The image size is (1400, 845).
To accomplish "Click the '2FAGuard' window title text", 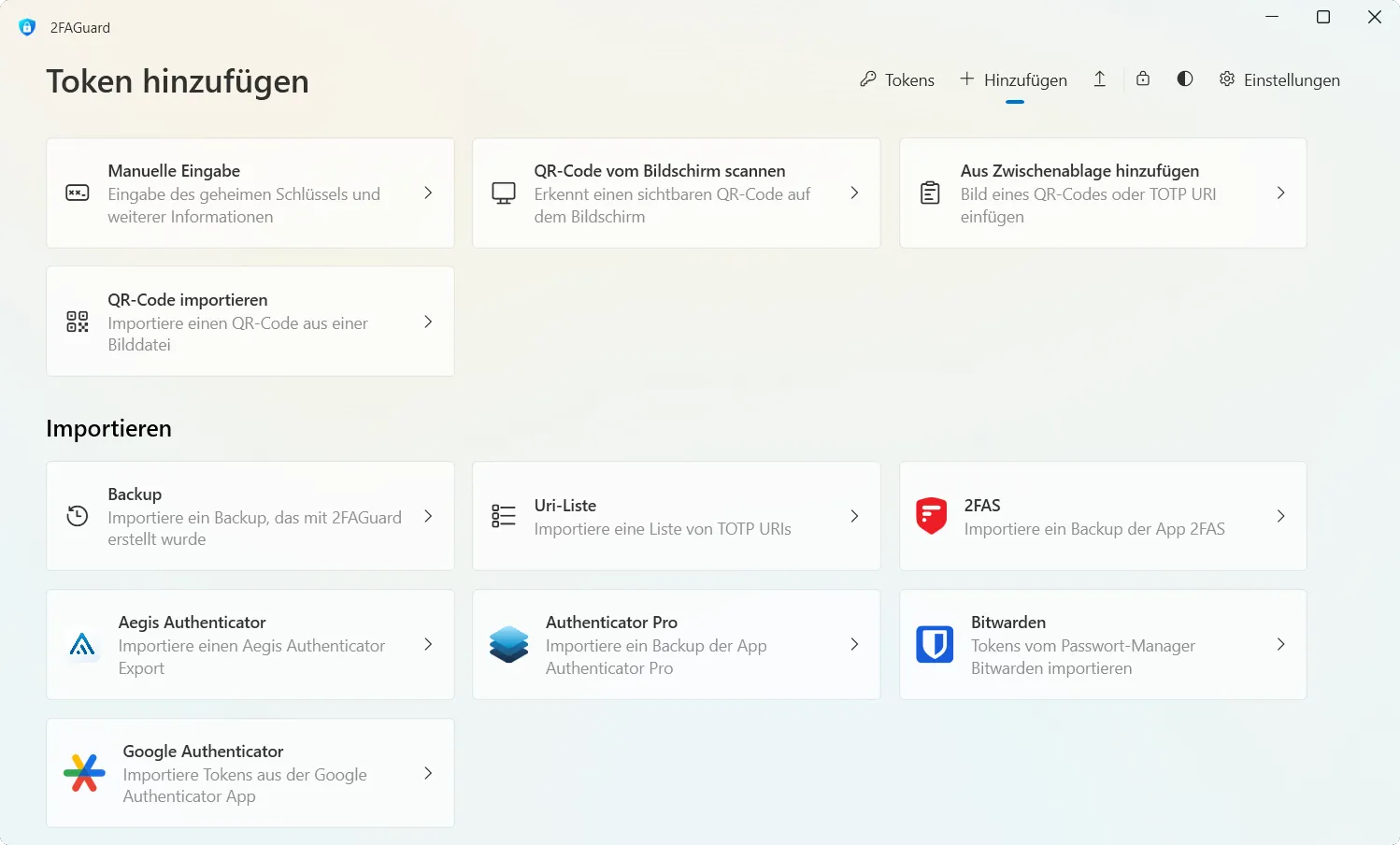I will 80,28.
